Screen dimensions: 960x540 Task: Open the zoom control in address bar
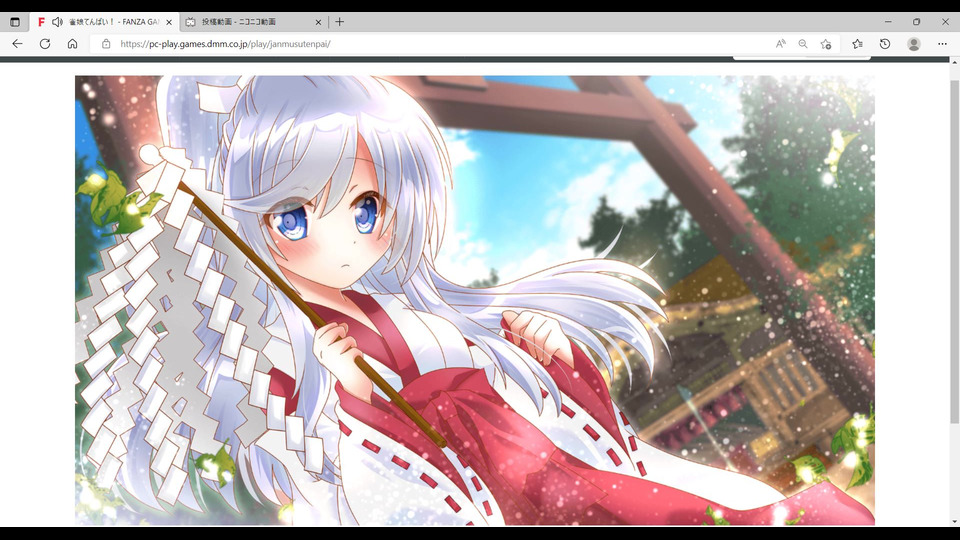click(803, 44)
